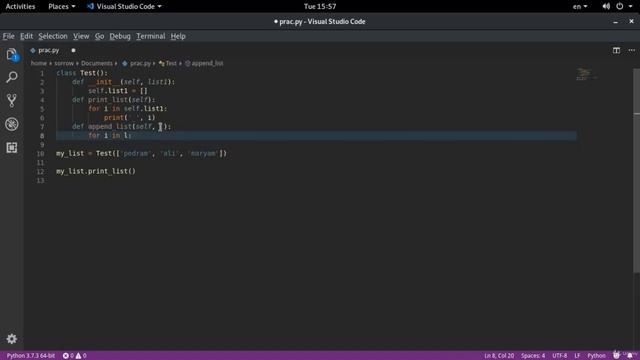This screenshot has width=640, height=360.
Task: Open the Places dropdown menu
Action: (61, 6)
